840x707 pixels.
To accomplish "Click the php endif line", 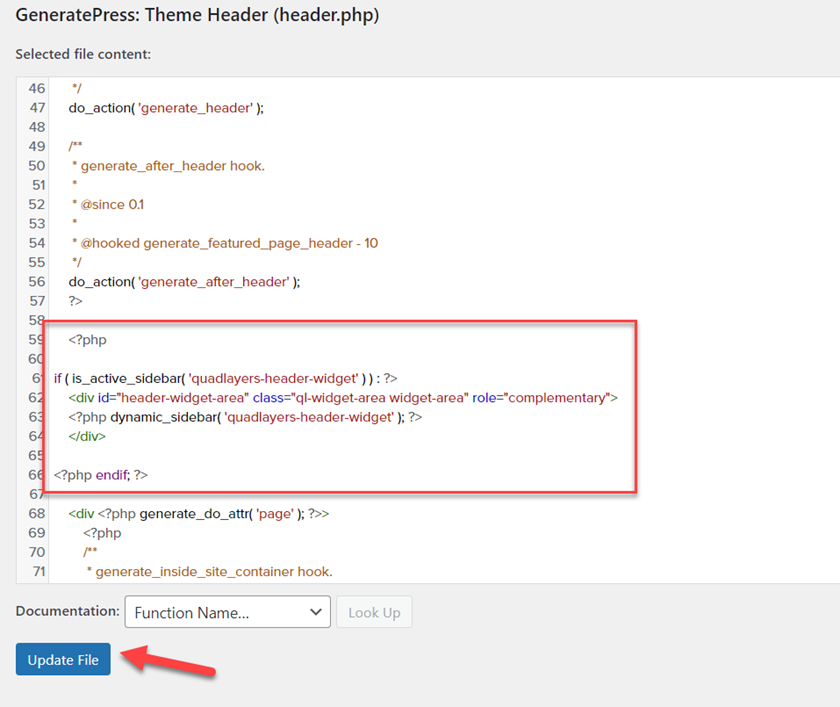I will coord(101,475).
